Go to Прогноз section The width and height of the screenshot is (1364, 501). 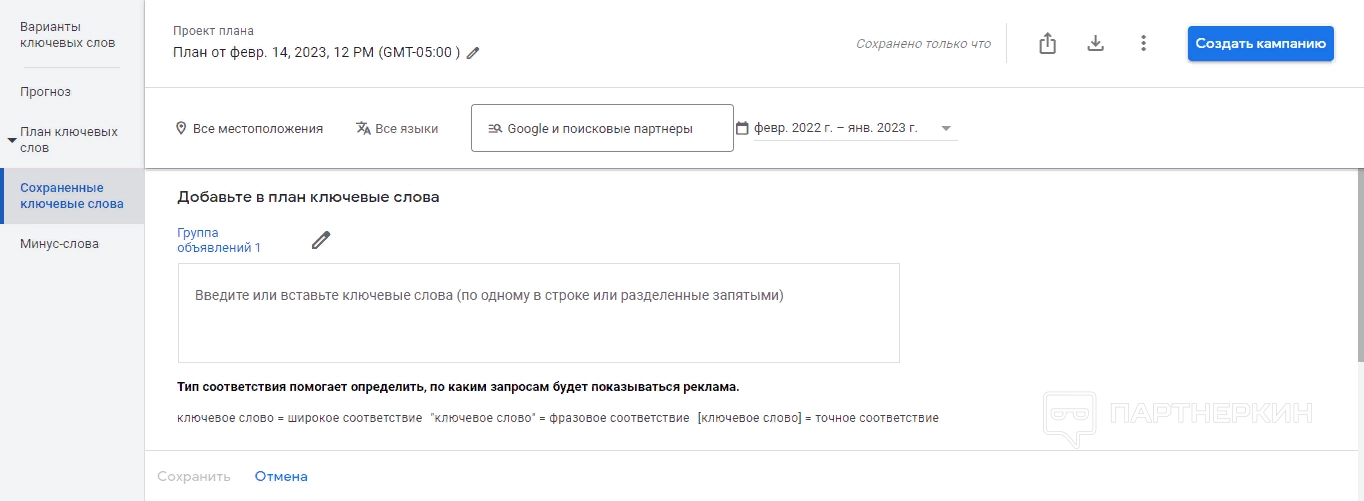coord(45,92)
